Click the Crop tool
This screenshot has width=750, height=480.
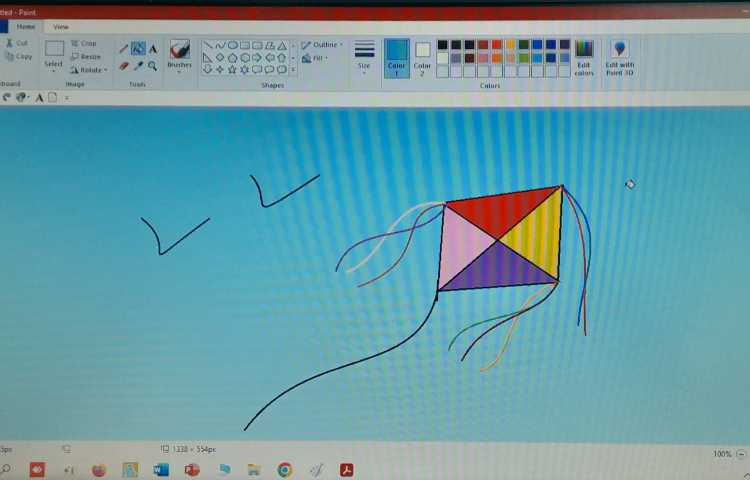pos(84,44)
